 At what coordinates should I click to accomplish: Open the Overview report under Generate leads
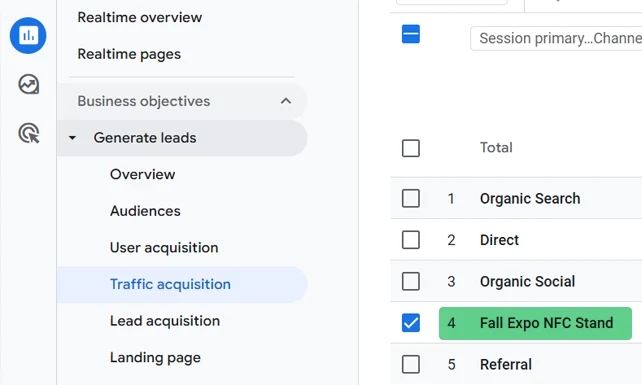(x=142, y=174)
